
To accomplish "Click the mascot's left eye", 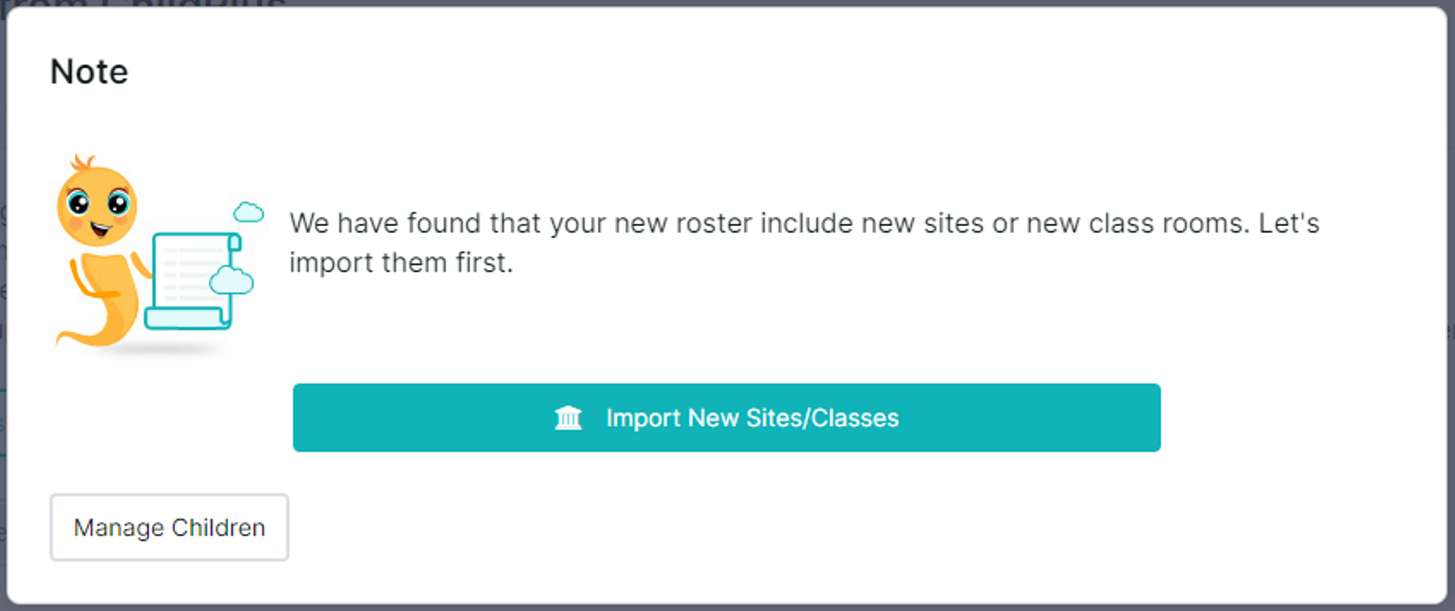I will click(x=78, y=204).
